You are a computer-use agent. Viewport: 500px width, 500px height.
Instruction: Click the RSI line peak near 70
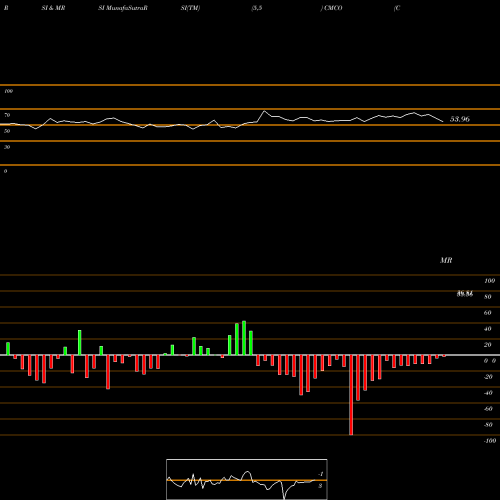click(x=265, y=111)
